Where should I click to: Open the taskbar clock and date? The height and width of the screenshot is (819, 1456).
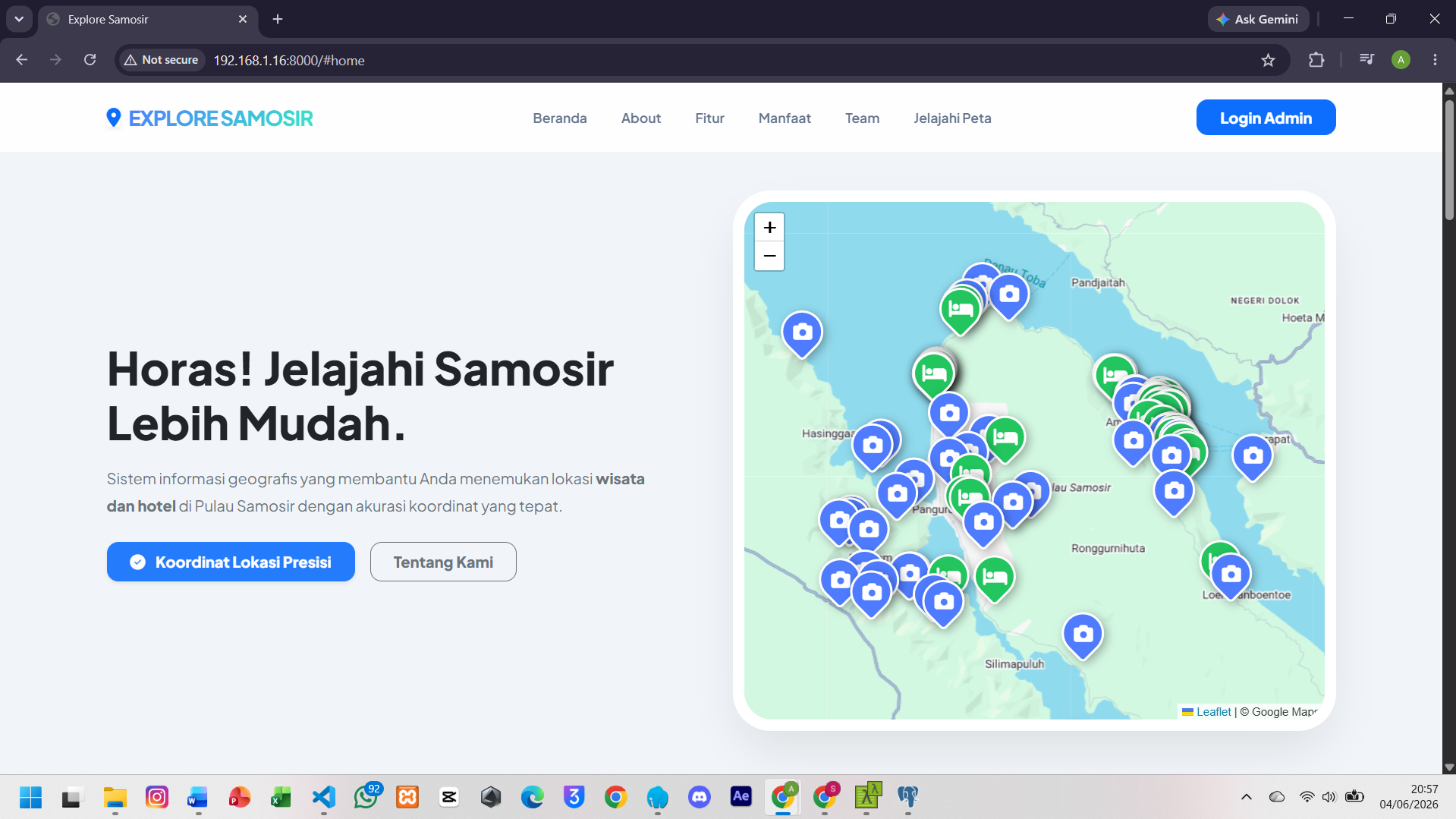(1408, 797)
